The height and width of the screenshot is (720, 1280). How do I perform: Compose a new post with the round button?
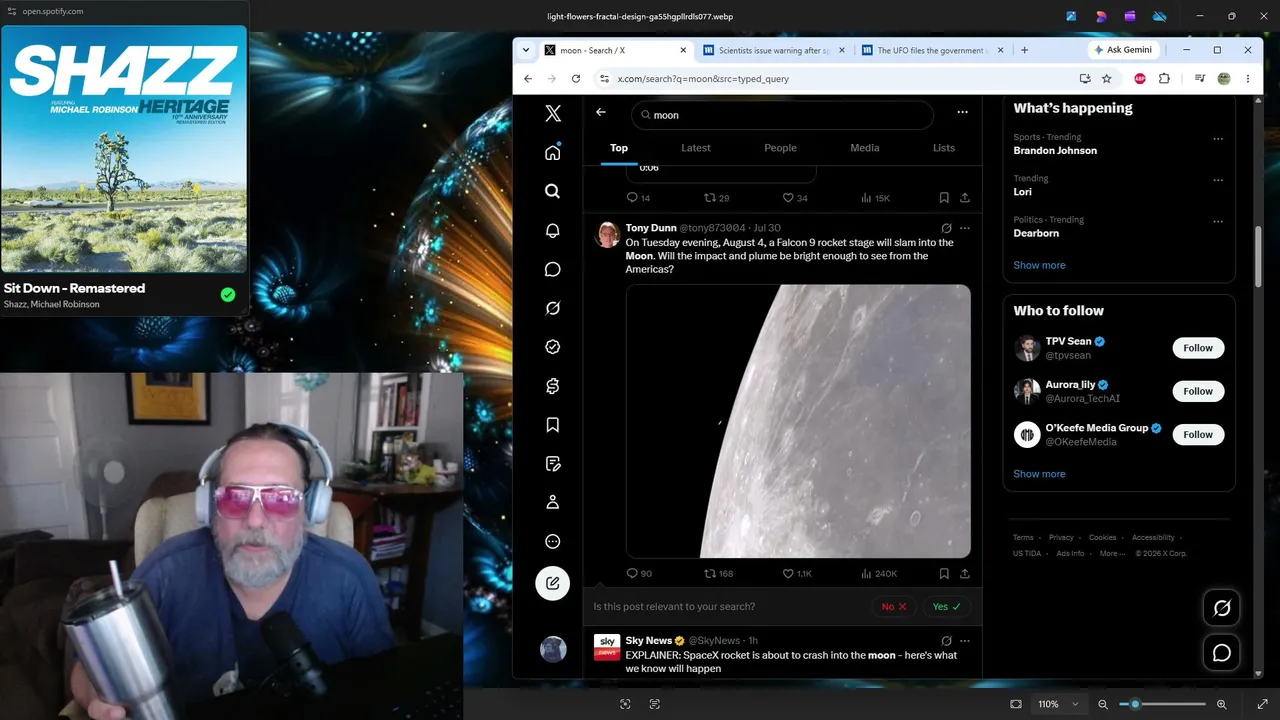click(x=553, y=583)
